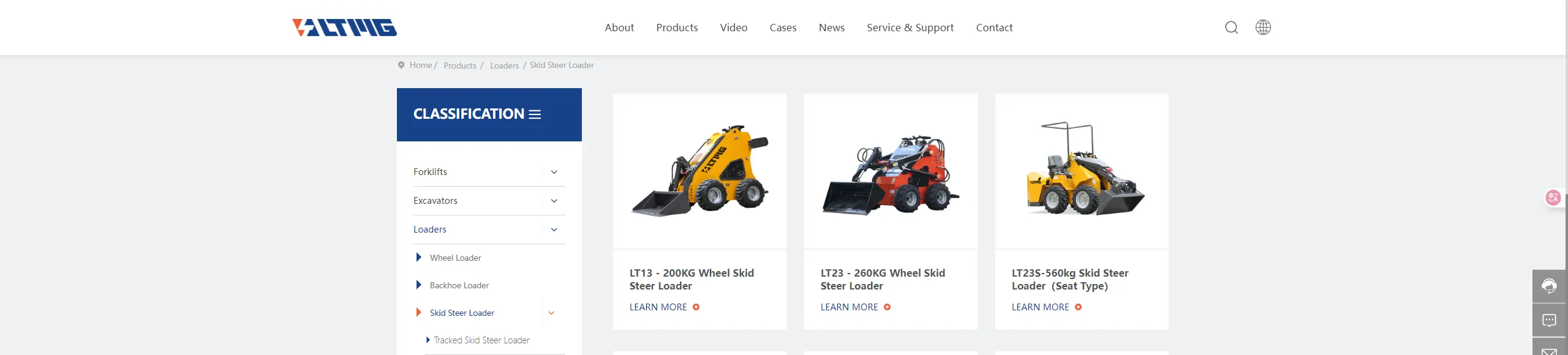This screenshot has height=355, width=1568.
Task: Open the headset customer service icon
Action: click(x=1550, y=286)
